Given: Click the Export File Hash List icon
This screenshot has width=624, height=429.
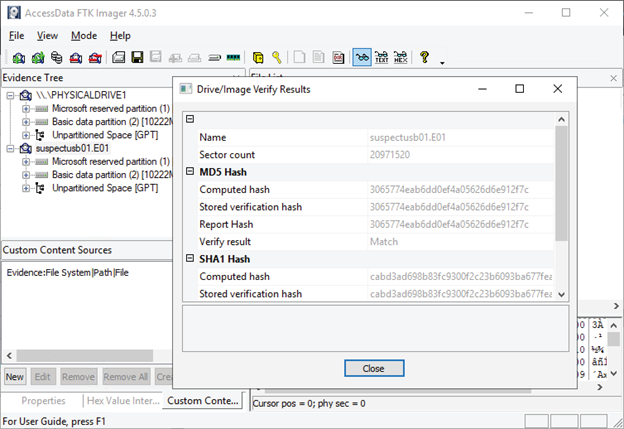Looking at the screenshot, I should [318, 57].
